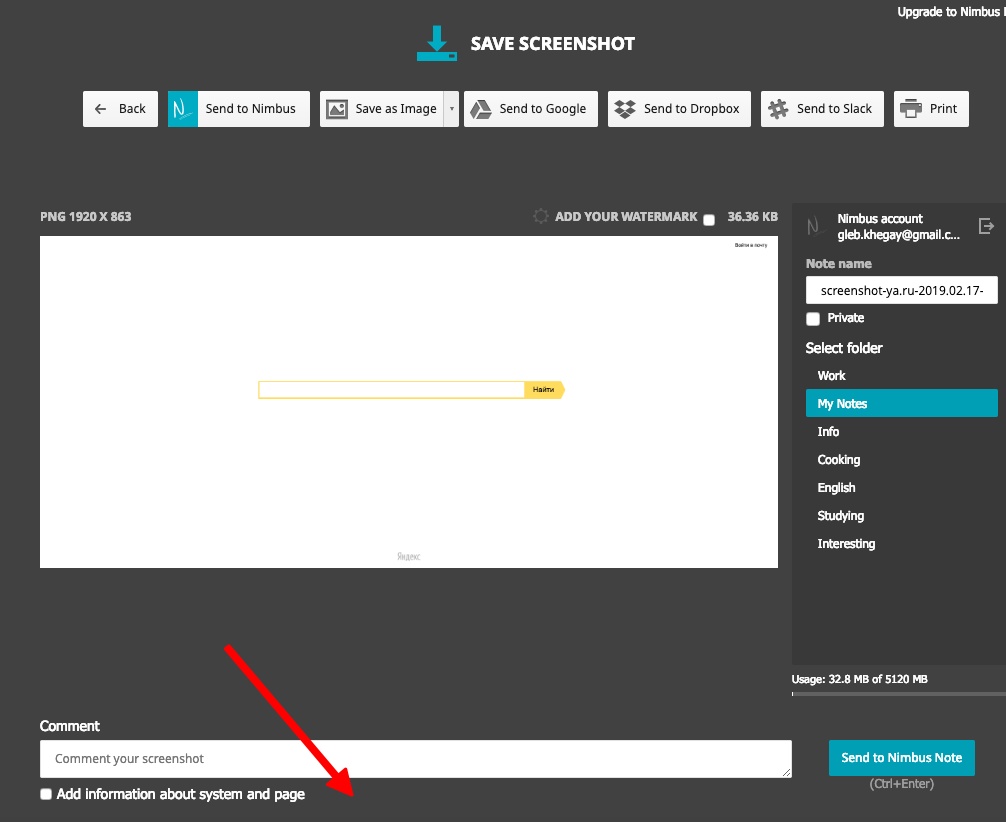
Task: Click Send to Nimbus button label
Action: tap(250, 109)
